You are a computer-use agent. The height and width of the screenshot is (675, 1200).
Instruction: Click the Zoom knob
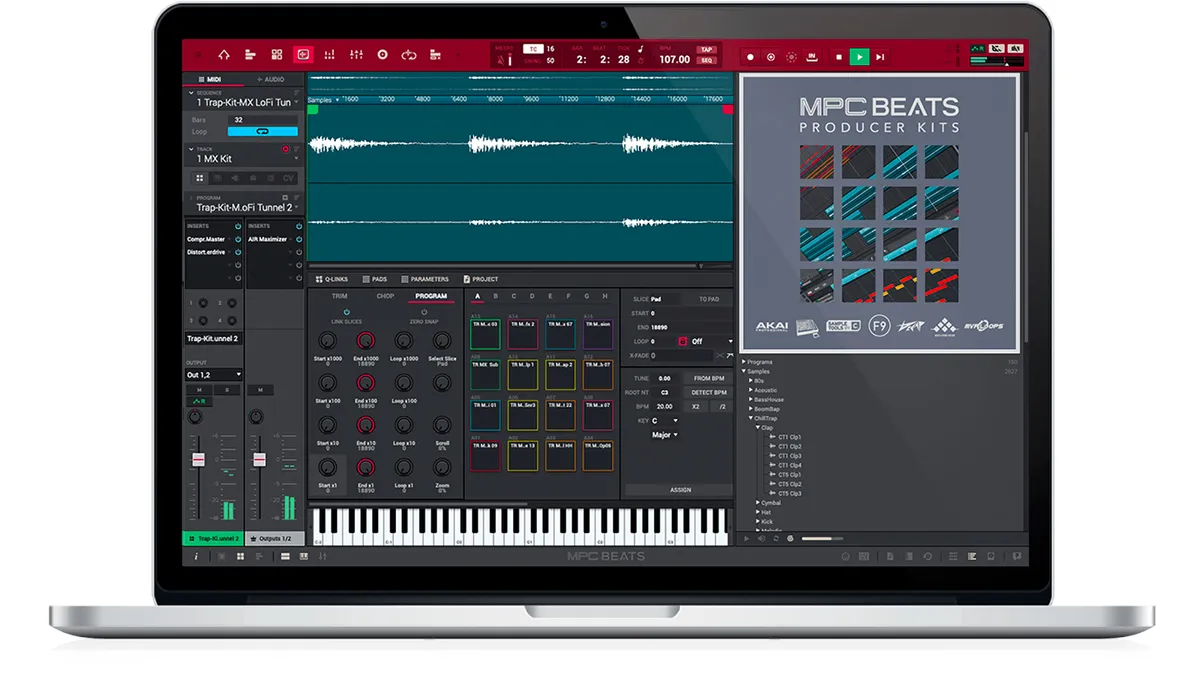click(442, 467)
